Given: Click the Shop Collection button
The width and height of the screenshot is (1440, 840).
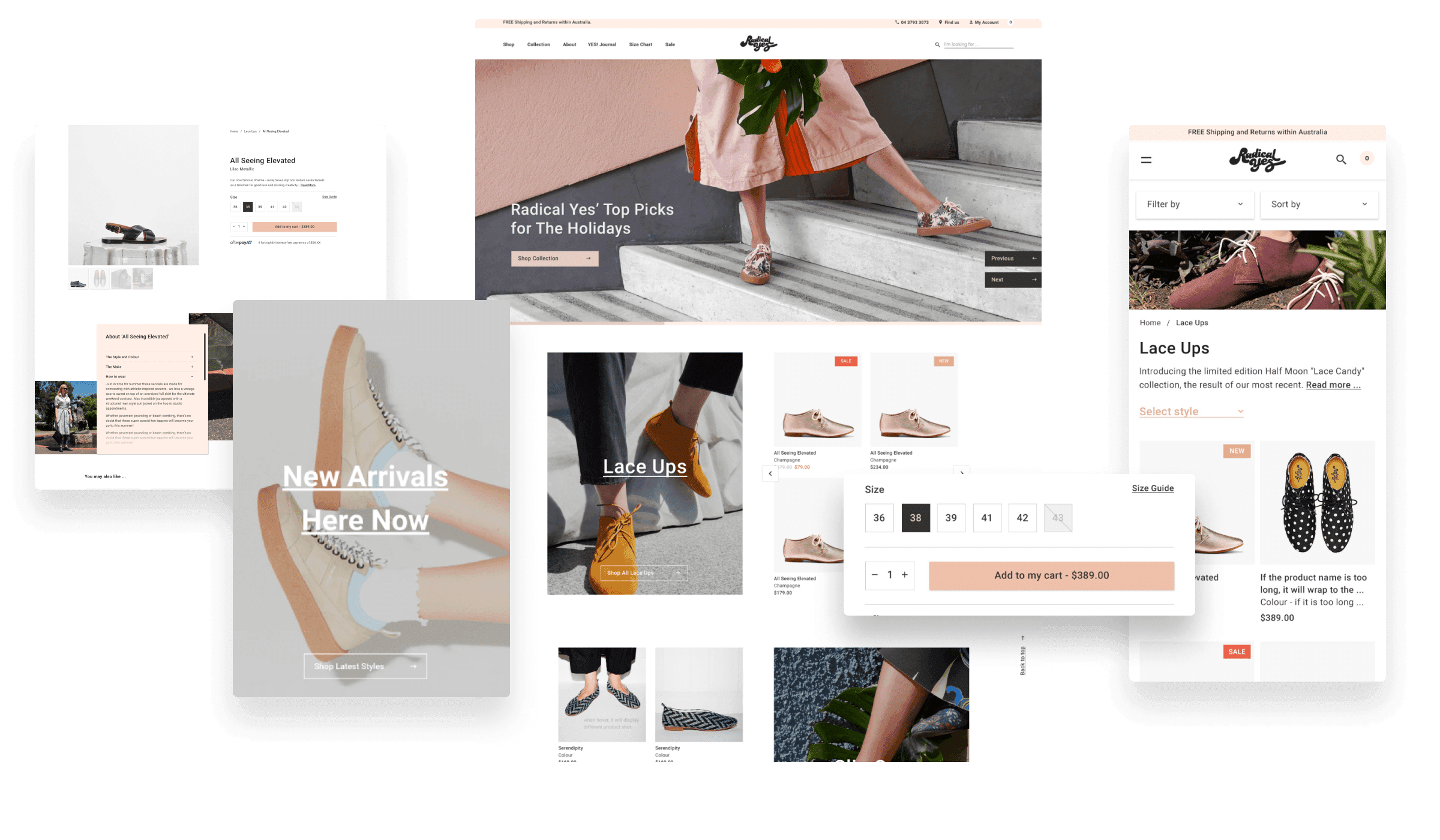Looking at the screenshot, I should pyautogui.click(x=553, y=259).
